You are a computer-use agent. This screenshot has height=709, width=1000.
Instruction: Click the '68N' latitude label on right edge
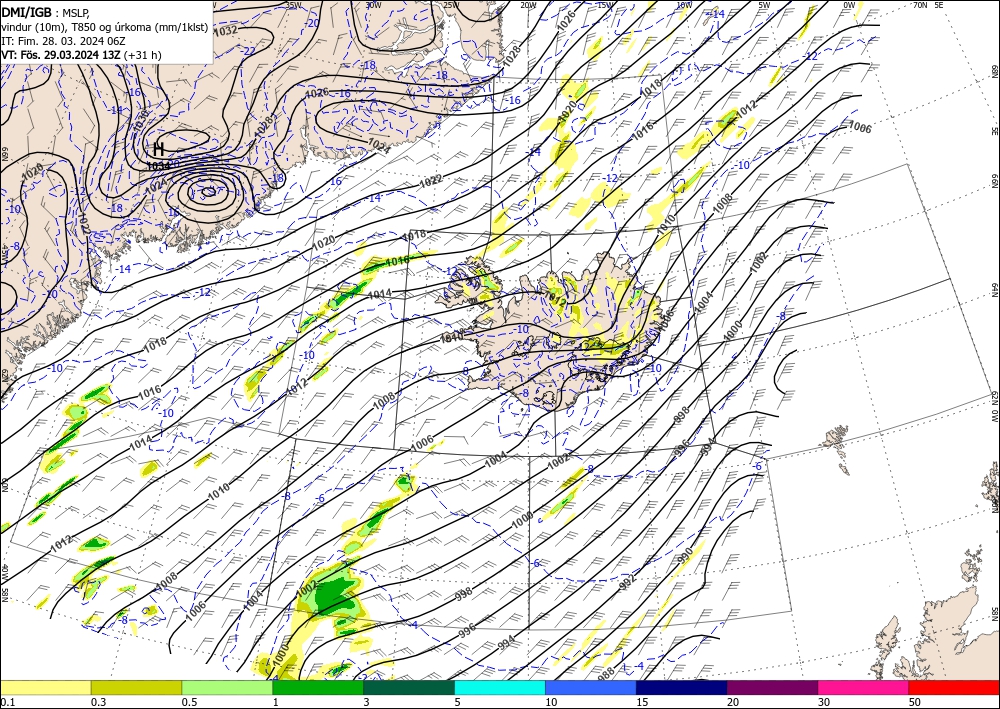pos(994,71)
